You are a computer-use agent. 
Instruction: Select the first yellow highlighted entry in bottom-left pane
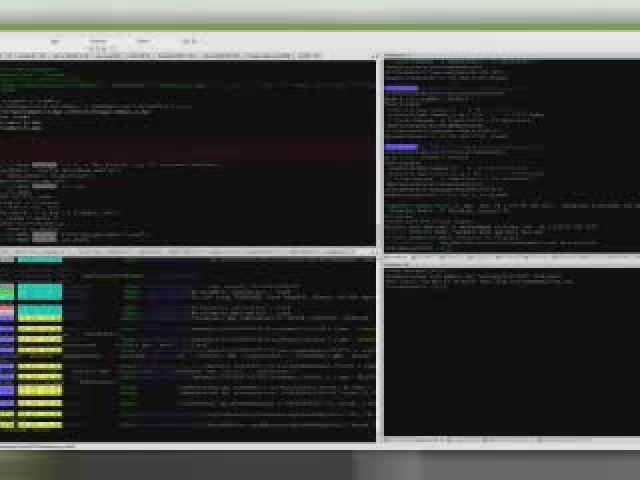pyautogui.click(x=40, y=327)
